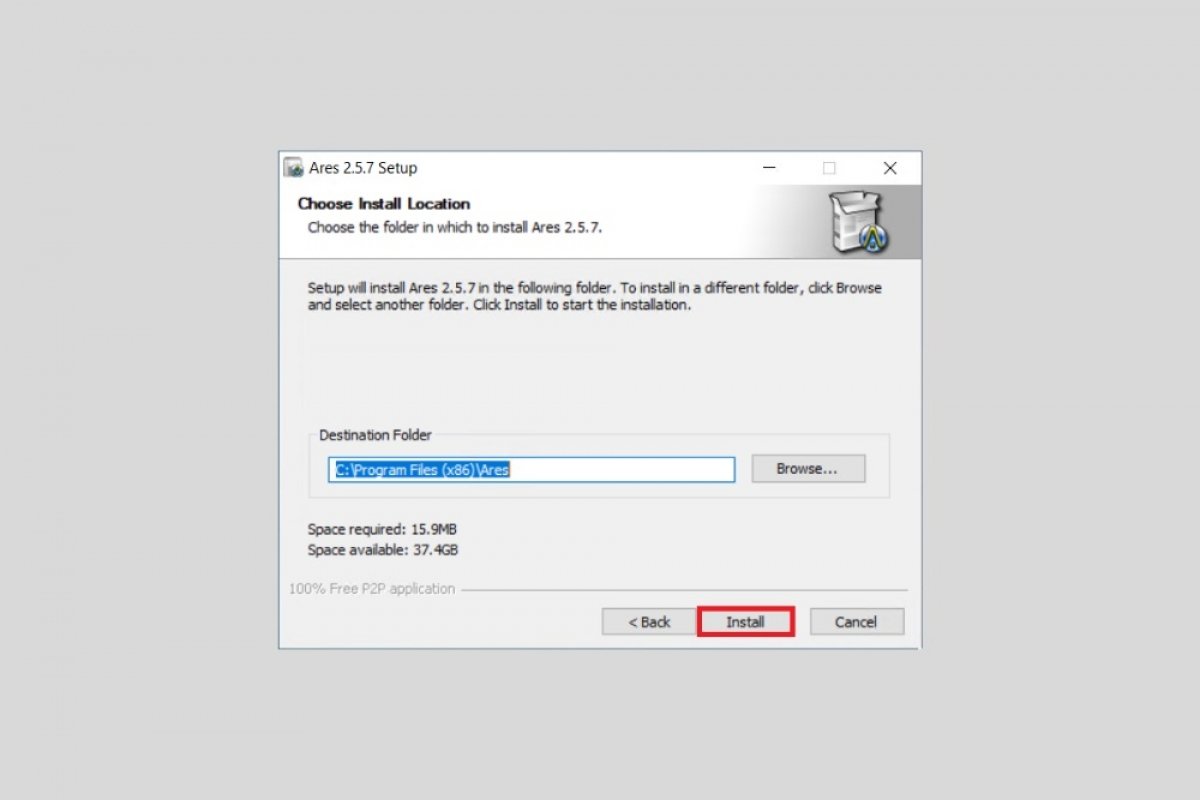Minimize the Ares 2.5.7 Setup window

point(768,168)
